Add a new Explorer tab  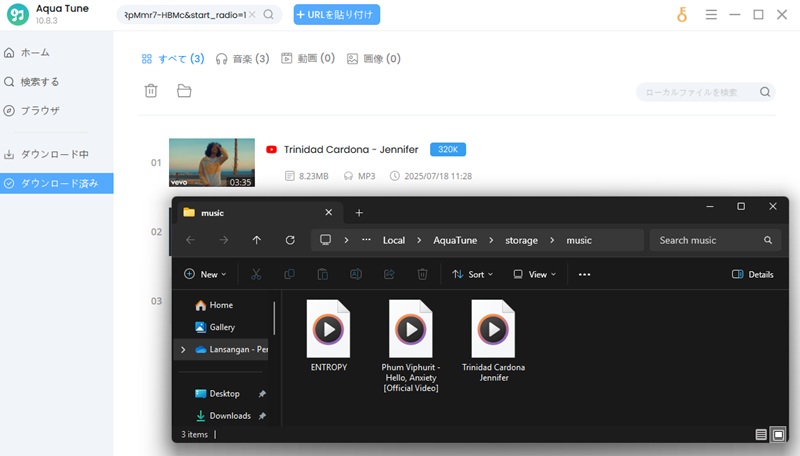(359, 213)
